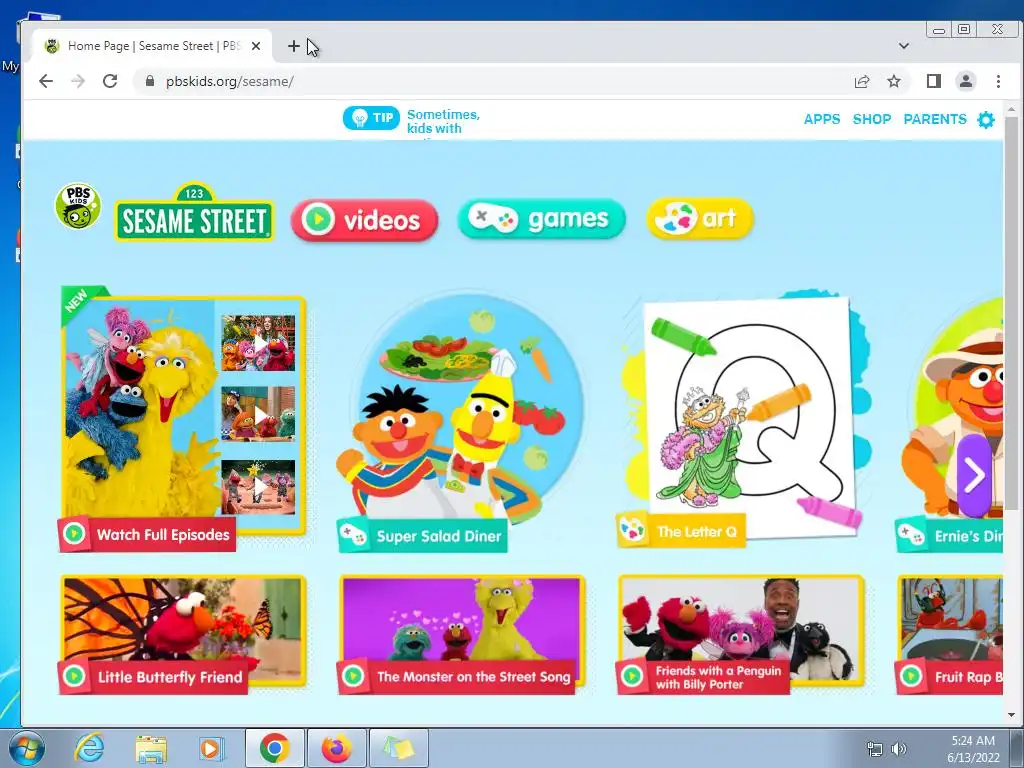The height and width of the screenshot is (768, 1024).
Task: Go forward in Chrome browser
Action: pyautogui.click(x=78, y=81)
